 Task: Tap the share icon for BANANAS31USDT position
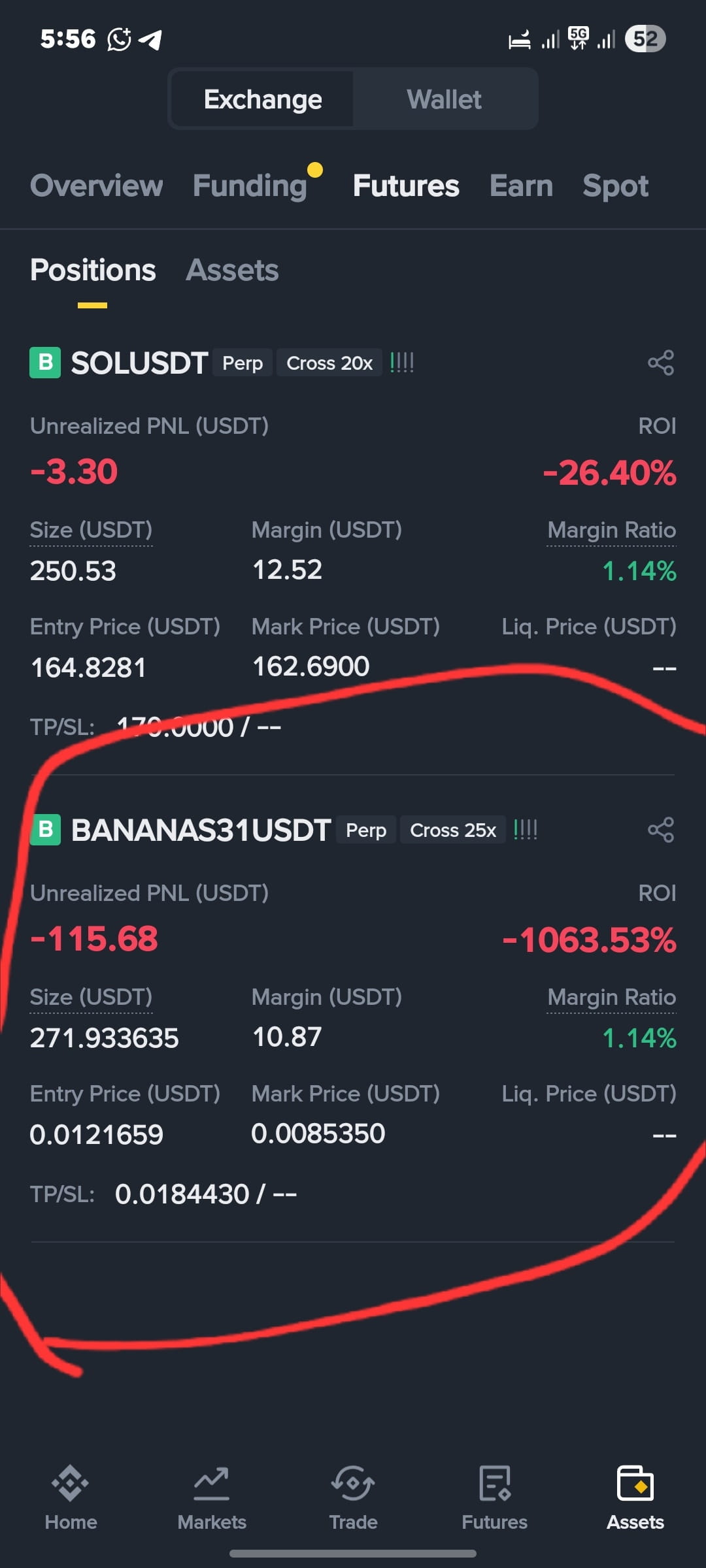(661, 830)
